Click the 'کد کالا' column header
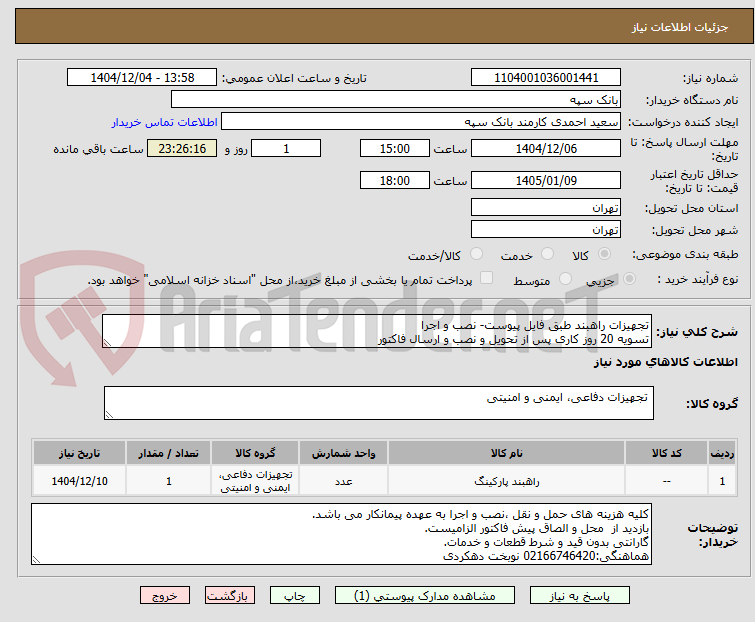This screenshot has height=622, width=755. tap(666, 453)
